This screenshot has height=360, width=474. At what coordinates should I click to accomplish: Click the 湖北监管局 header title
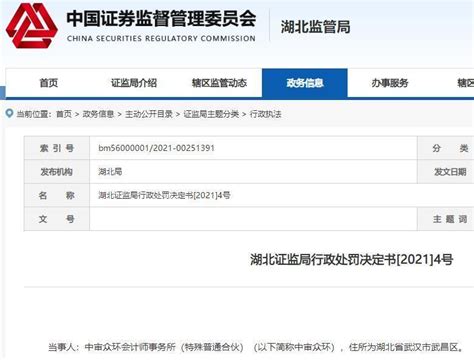pyautogui.click(x=315, y=27)
